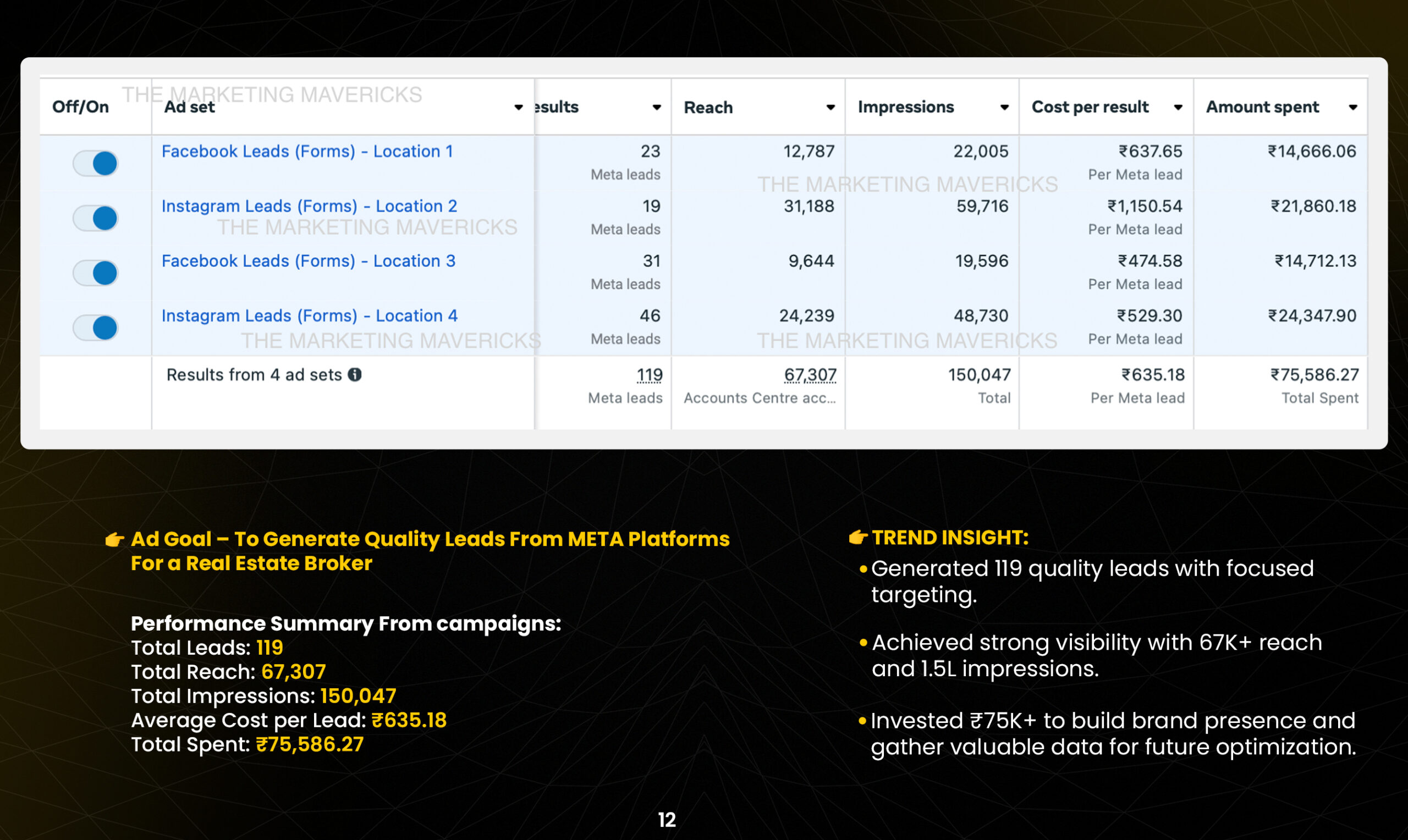Select impressions value 59,716

point(982,207)
